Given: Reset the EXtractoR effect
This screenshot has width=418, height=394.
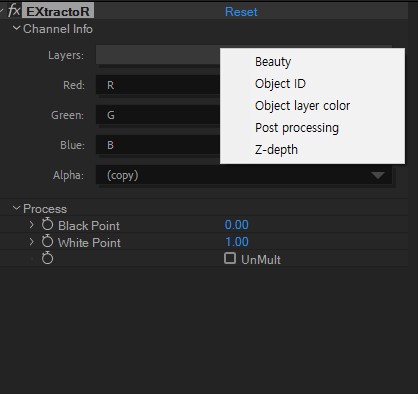Looking at the screenshot, I should coord(241,12).
